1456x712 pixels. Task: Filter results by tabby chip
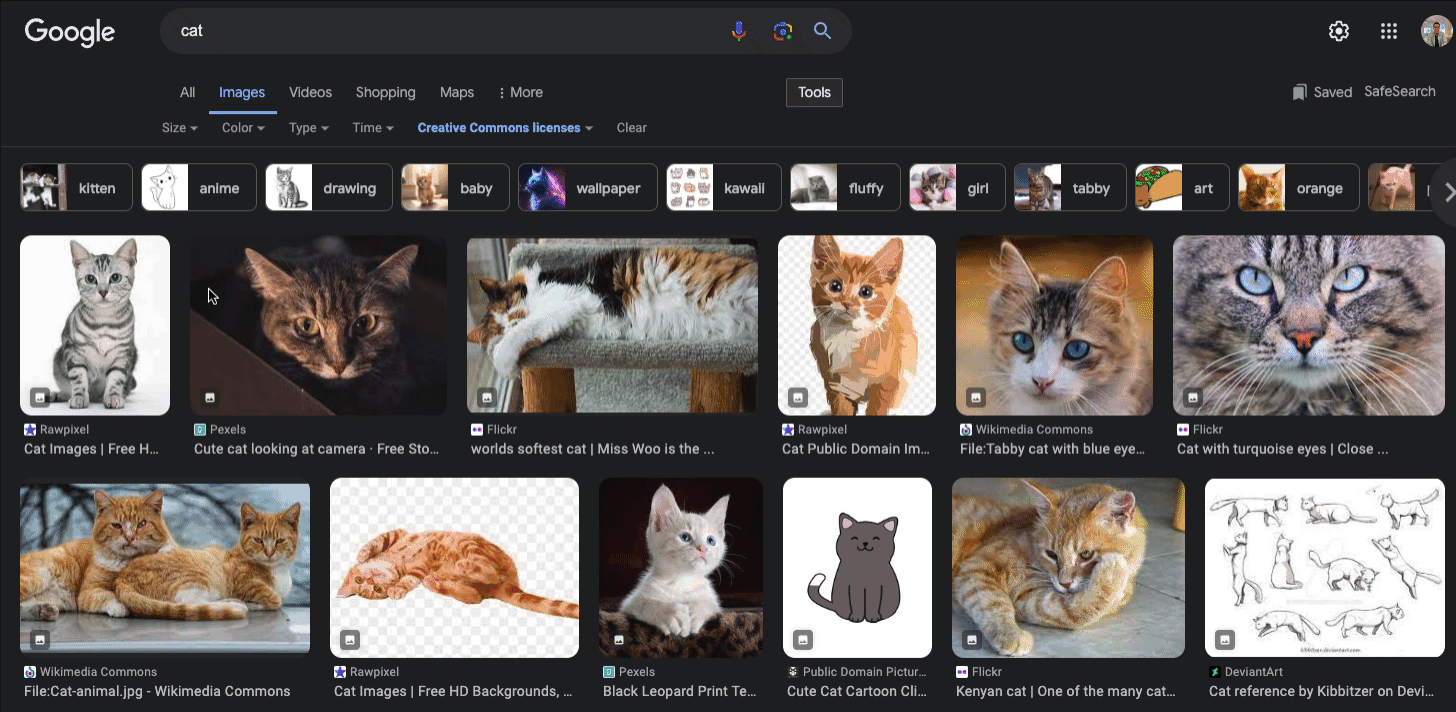[x=1070, y=188]
